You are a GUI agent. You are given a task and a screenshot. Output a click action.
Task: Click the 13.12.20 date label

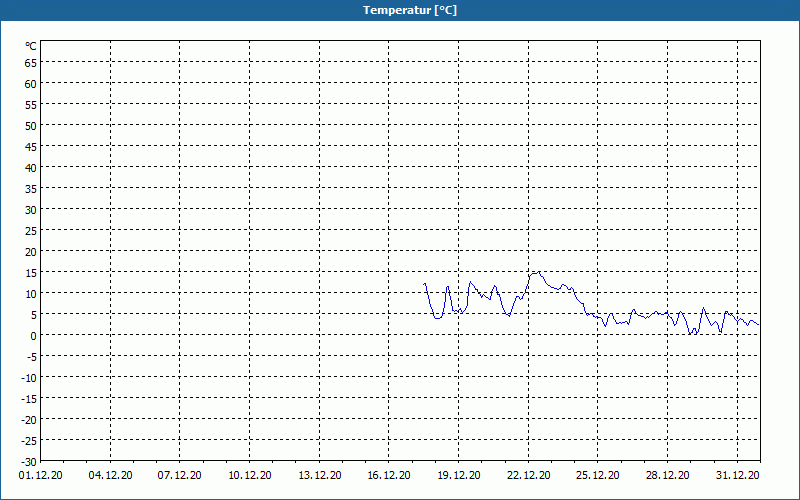(319, 475)
